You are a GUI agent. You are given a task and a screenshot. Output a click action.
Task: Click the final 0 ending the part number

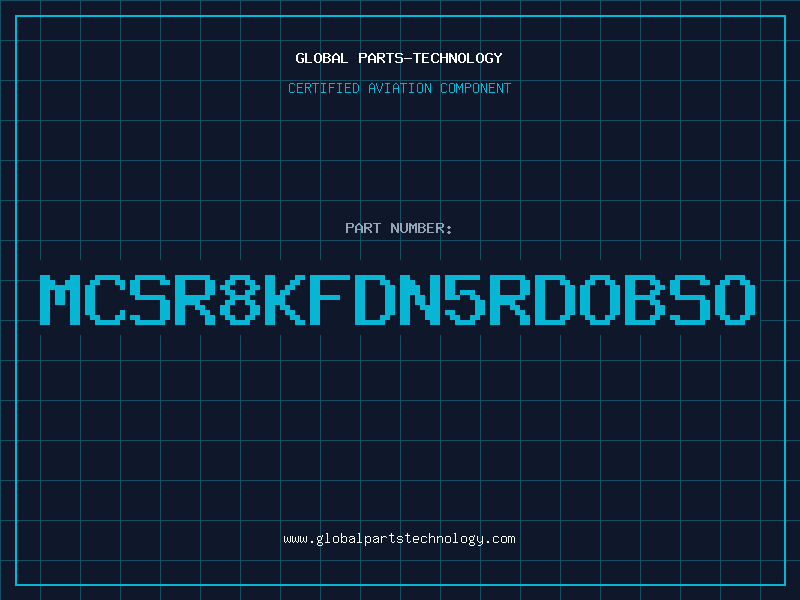pos(734,299)
